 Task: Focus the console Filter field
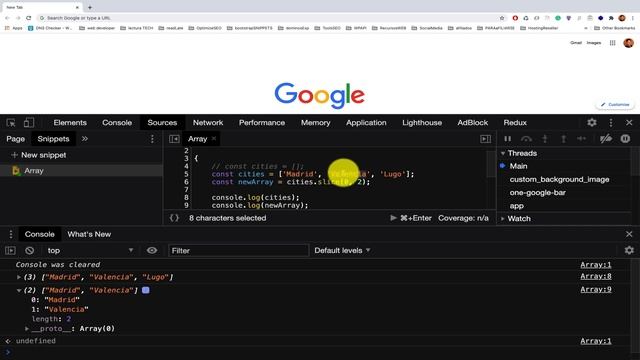tap(238, 251)
